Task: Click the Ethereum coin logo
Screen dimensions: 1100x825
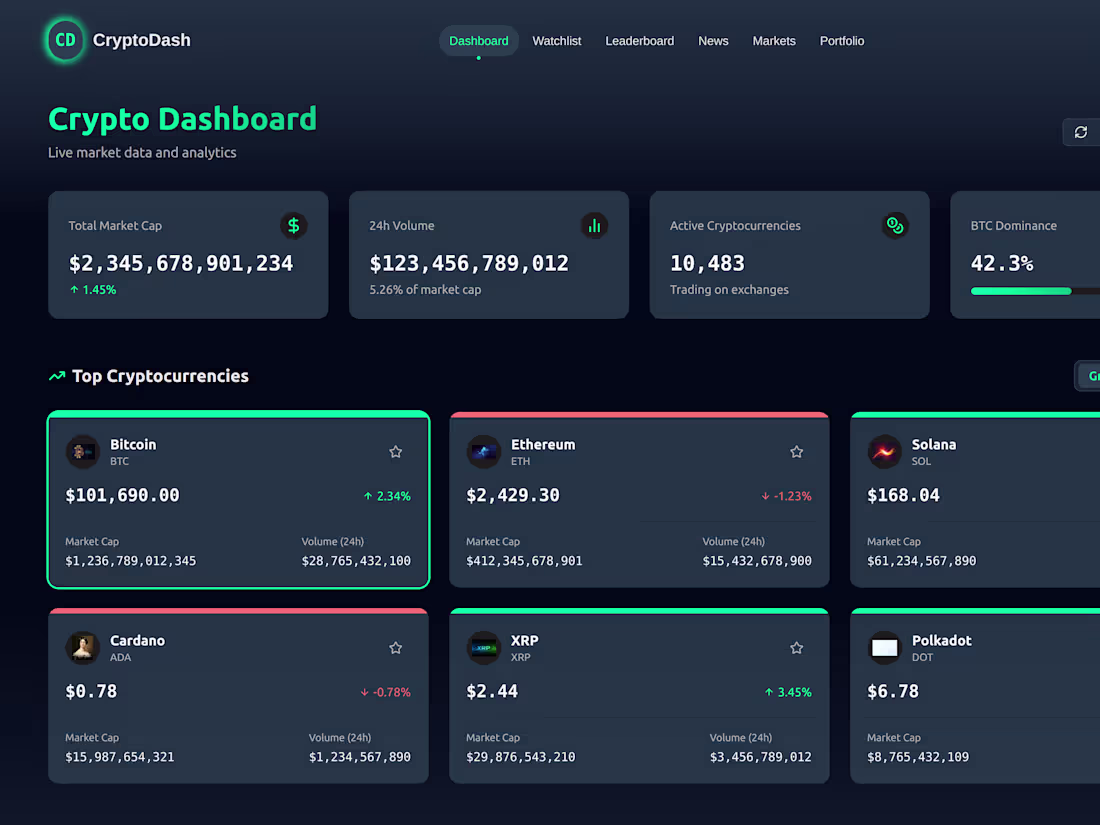Action: (x=484, y=452)
